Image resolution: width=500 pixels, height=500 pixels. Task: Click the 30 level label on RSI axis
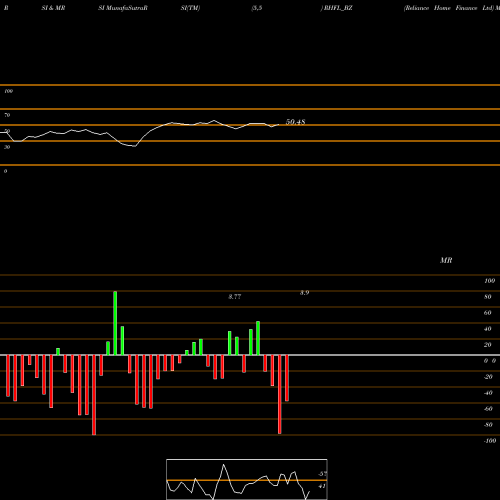click(x=7, y=147)
